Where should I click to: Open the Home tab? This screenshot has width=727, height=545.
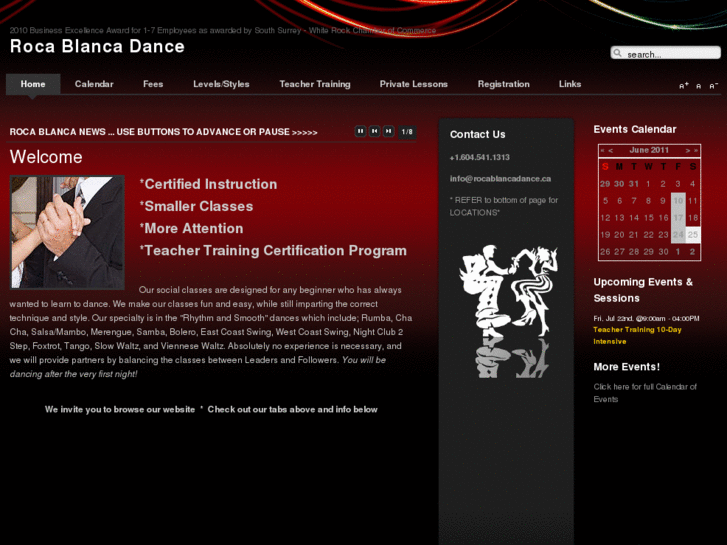tap(33, 84)
